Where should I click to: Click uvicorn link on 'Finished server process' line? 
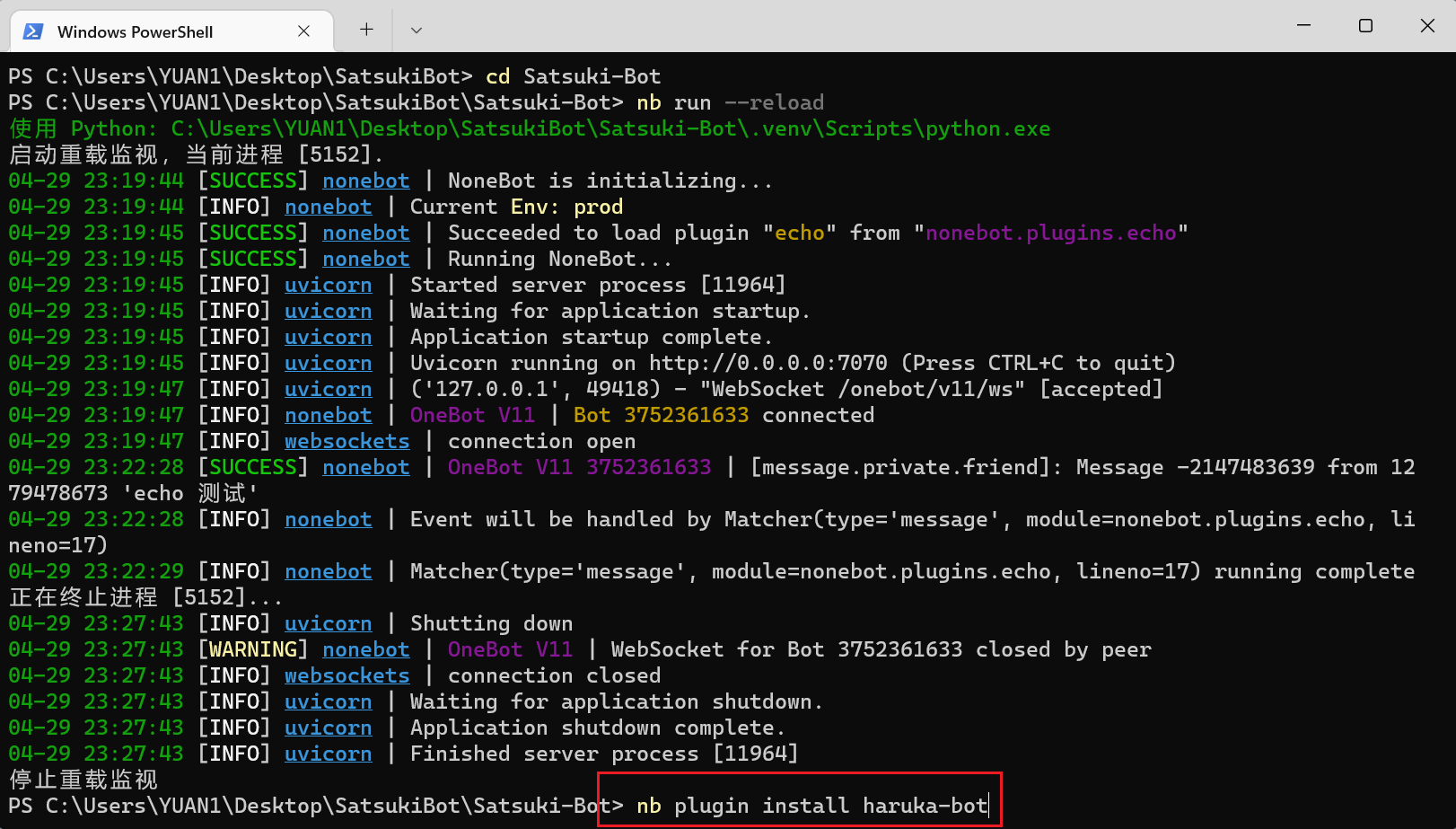329,754
